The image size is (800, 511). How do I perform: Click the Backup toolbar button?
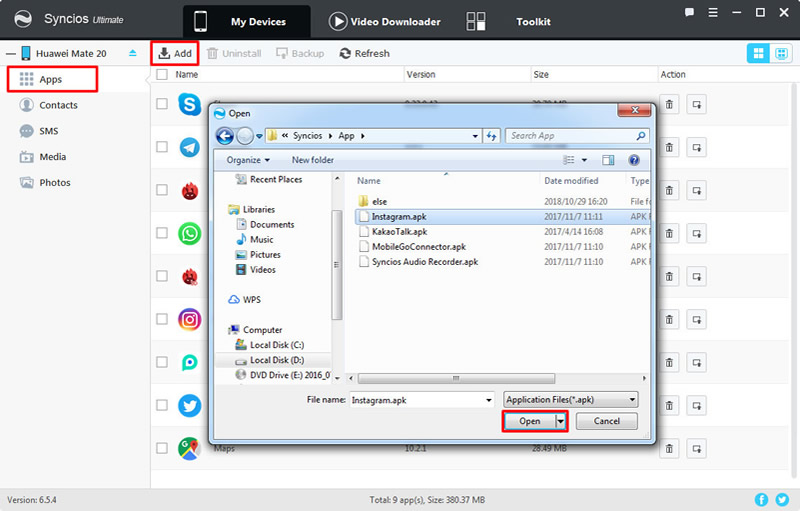point(300,54)
